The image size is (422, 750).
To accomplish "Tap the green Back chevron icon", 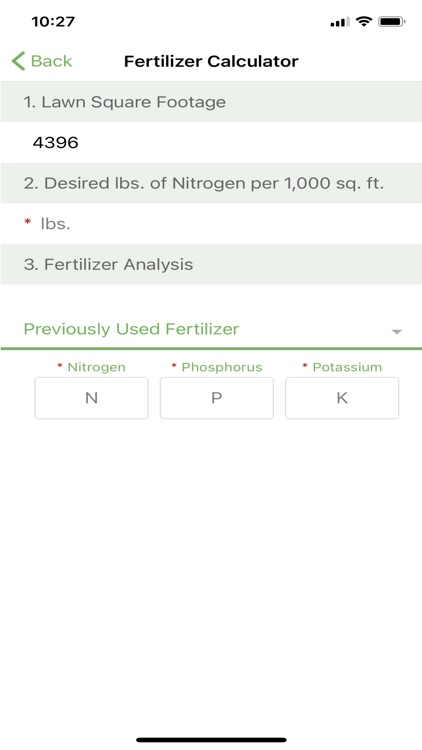I will coord(18,61).
